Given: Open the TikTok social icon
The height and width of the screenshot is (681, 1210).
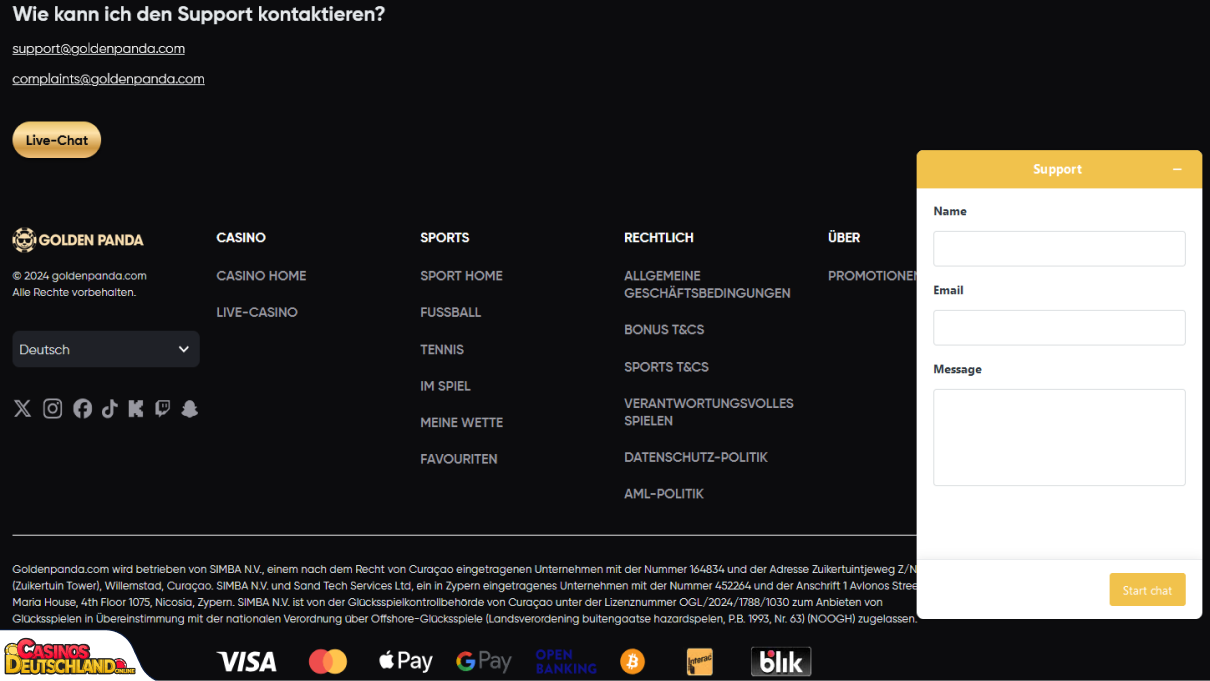Looking at the screenshot, I should [109, 408].
